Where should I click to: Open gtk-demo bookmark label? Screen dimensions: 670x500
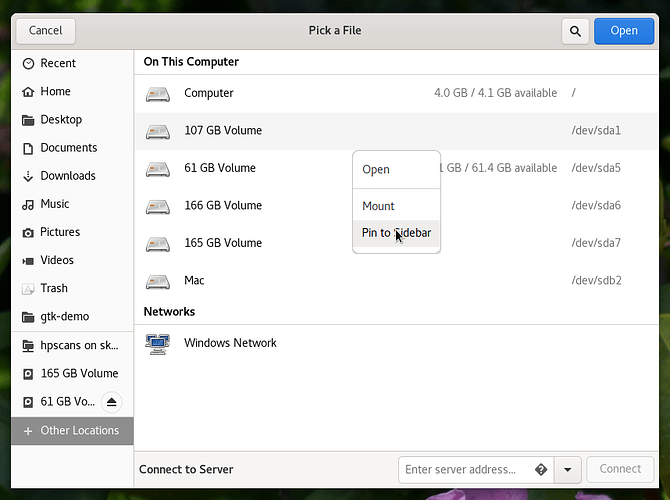coord(65,317)
